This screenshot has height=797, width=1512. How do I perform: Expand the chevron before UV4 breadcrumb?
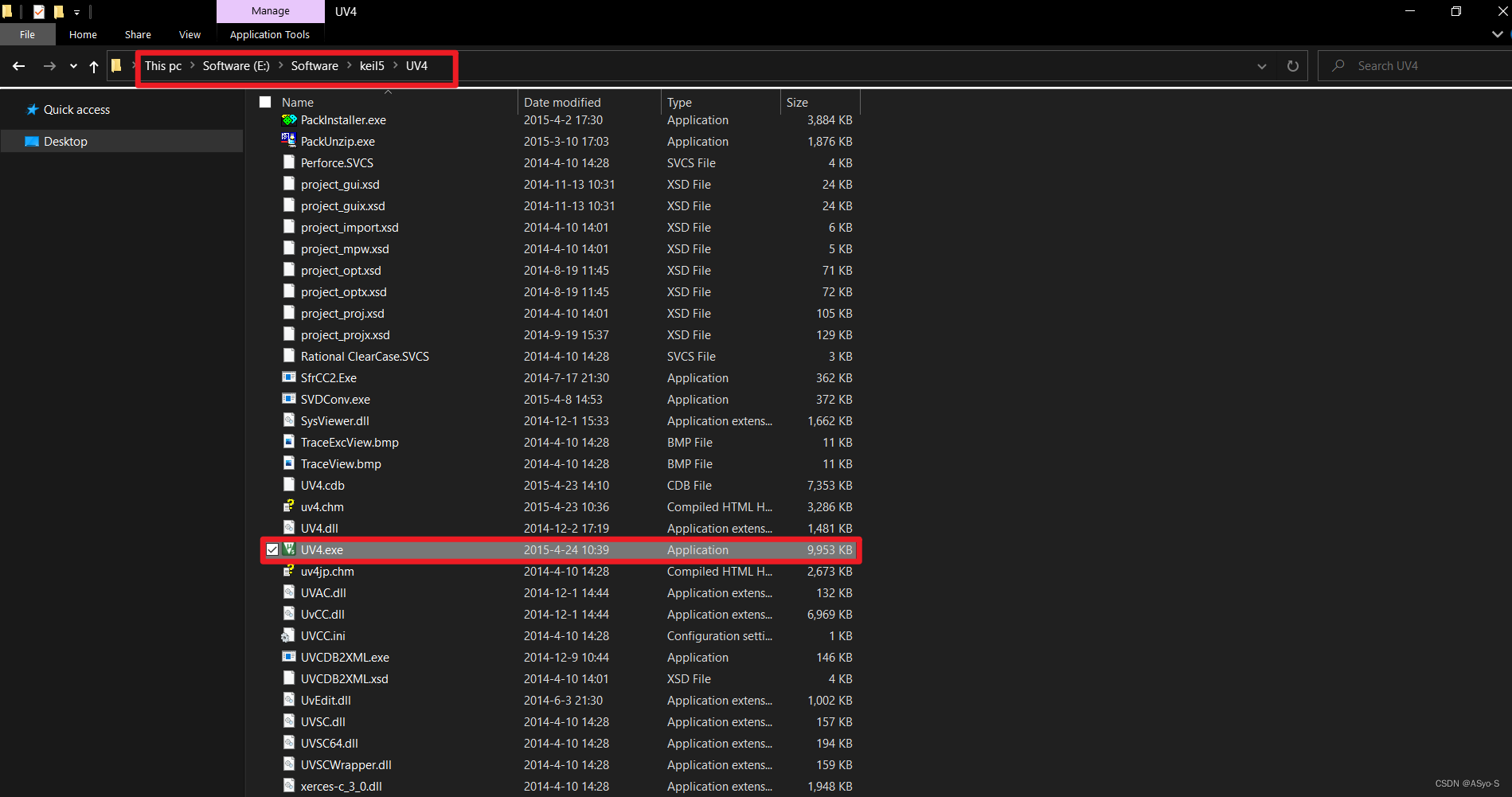(x=395, y=65)
